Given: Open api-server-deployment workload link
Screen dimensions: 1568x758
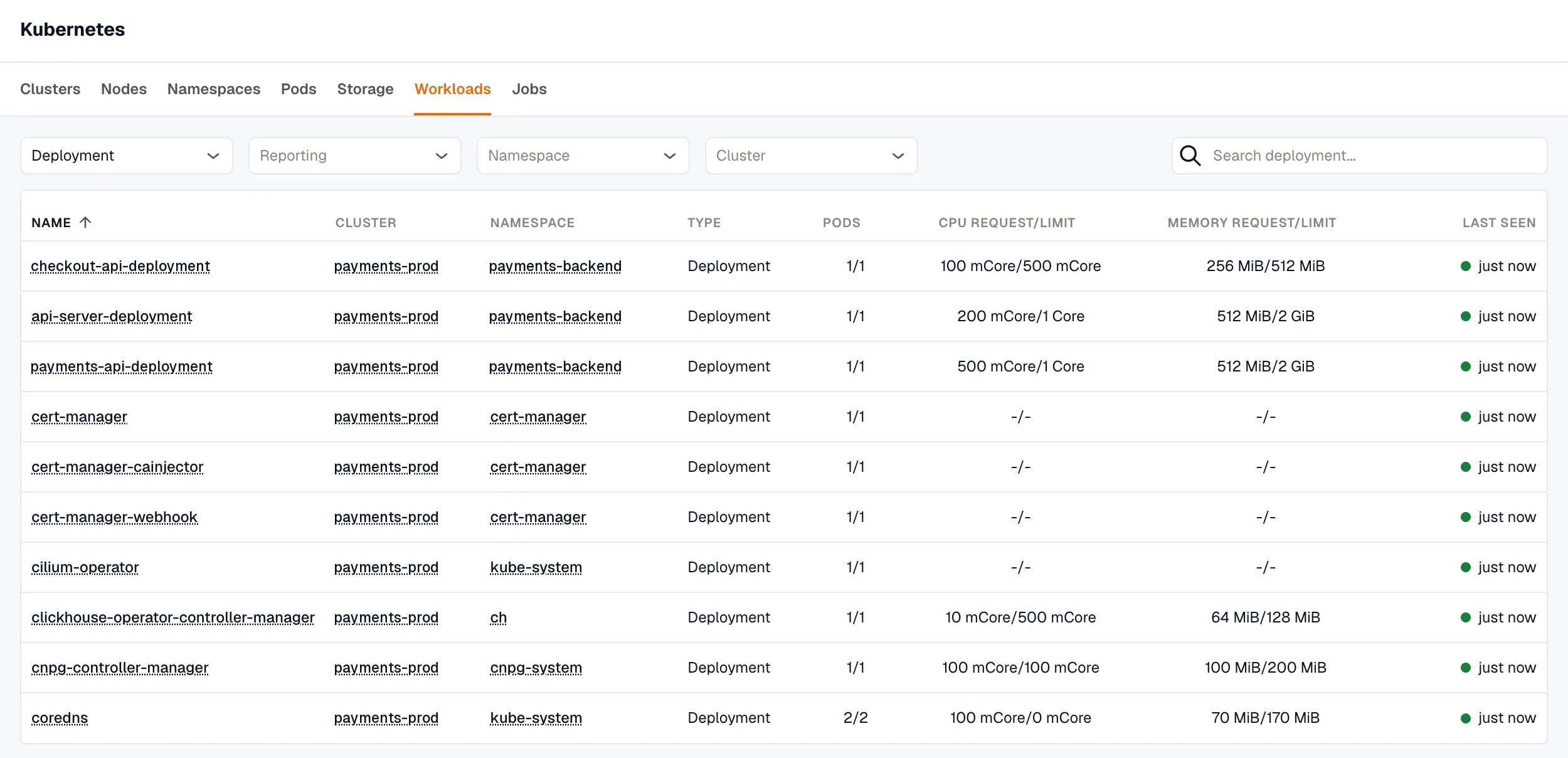Looking at the screenshot, I should pos(112,316).
